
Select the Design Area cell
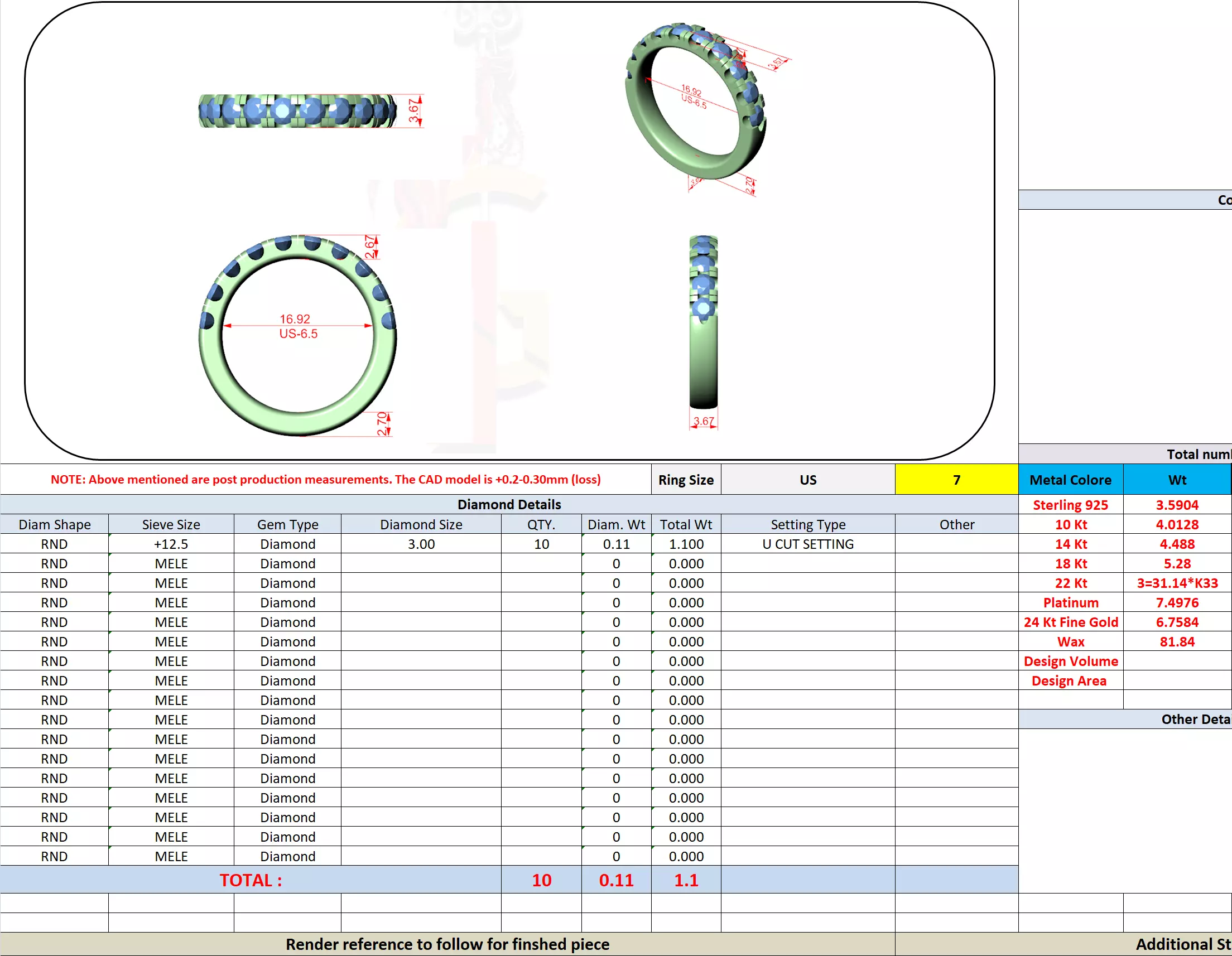(x=1071, y=681)
